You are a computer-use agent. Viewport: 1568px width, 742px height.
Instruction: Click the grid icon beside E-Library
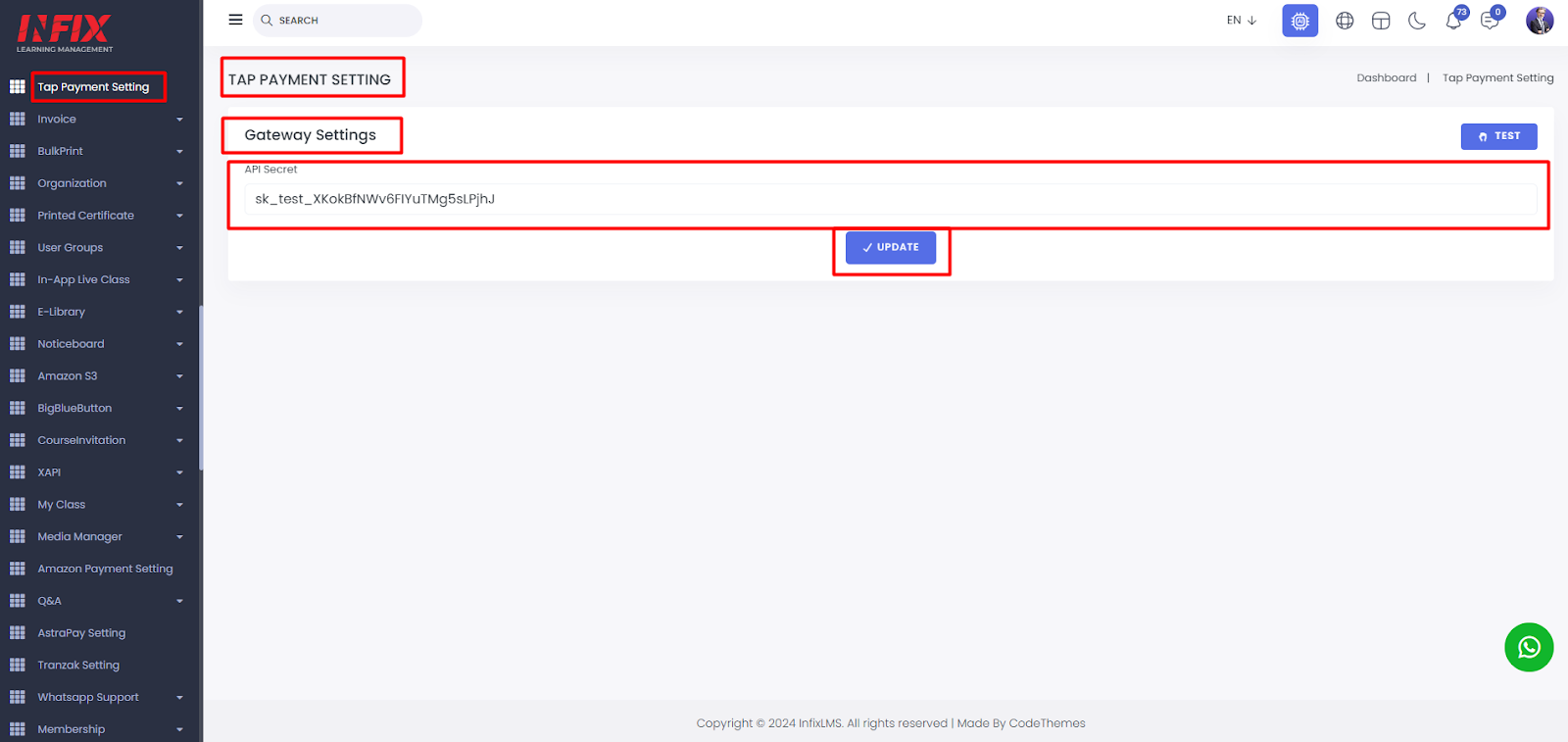click(18, 312)
